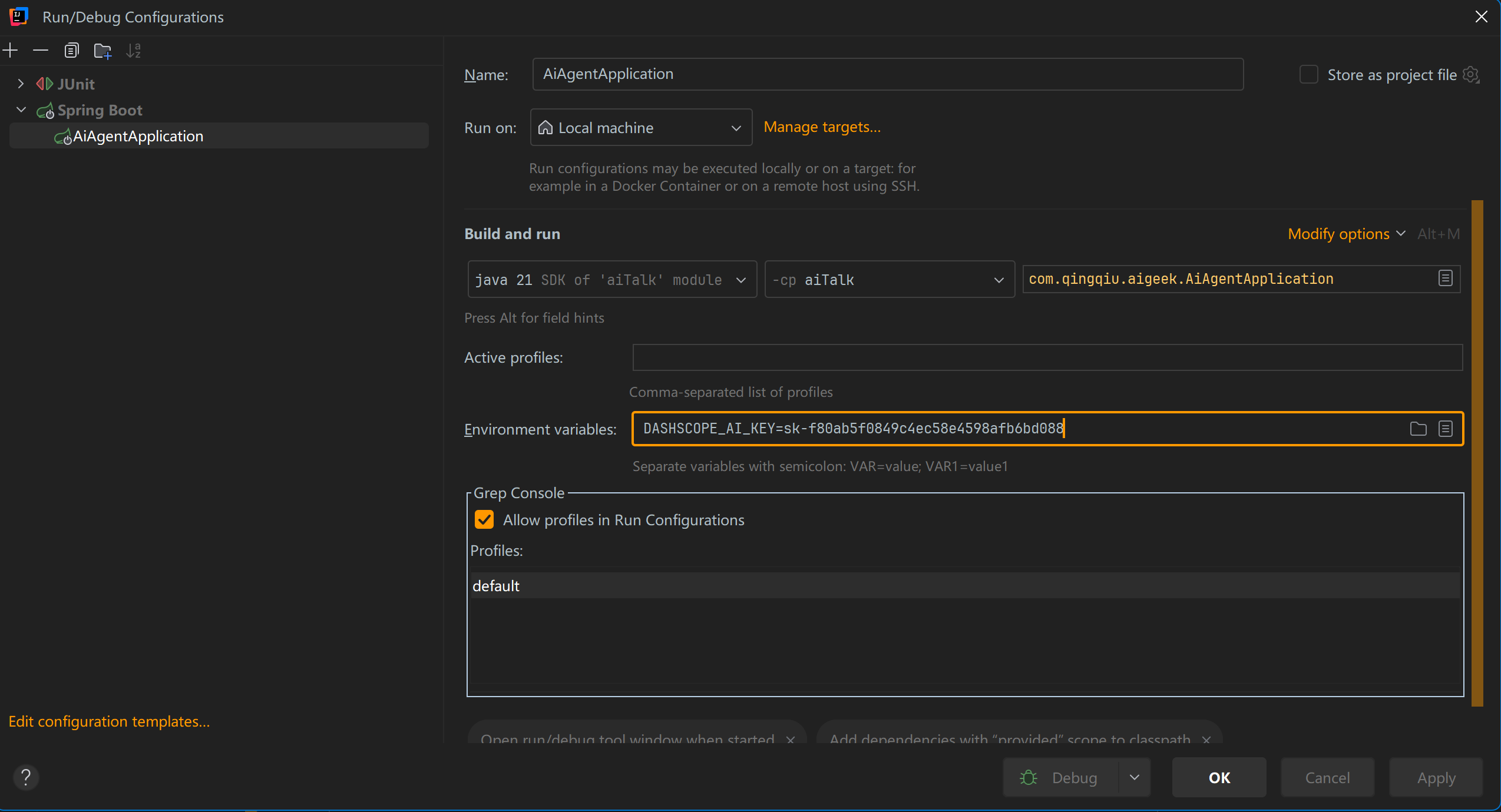Click the Remove Configuration minus icon
The height and width of the screenshot is (812, 1501).
click(40, 51)
